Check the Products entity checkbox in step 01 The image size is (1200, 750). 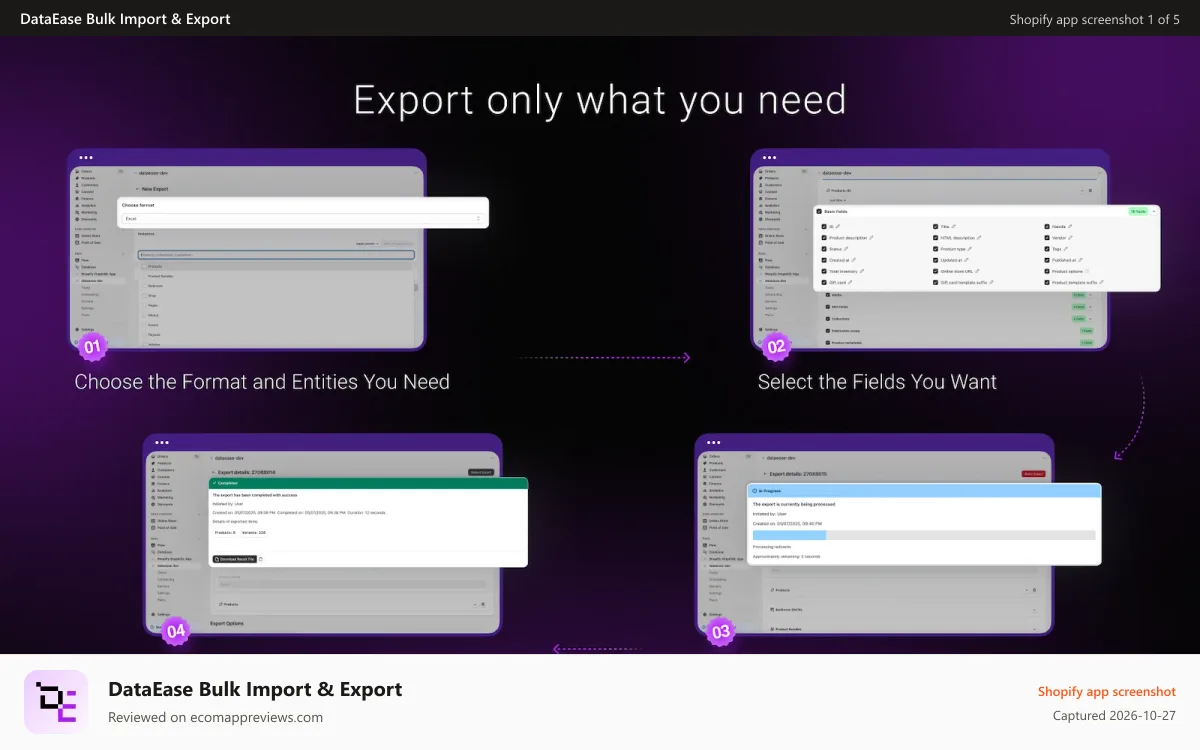click(144, 266)
